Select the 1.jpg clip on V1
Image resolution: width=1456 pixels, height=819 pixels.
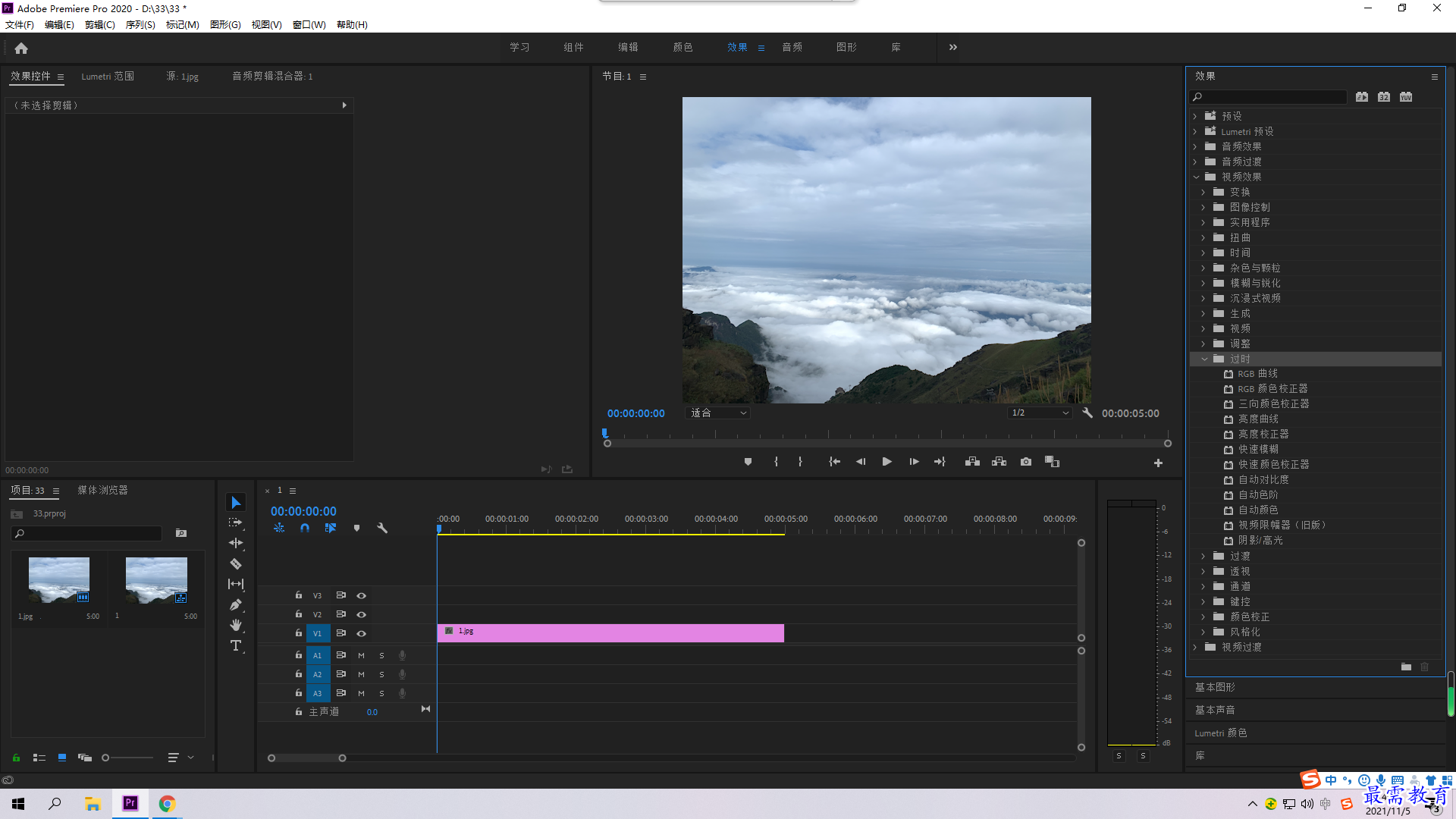click(610, 633)
